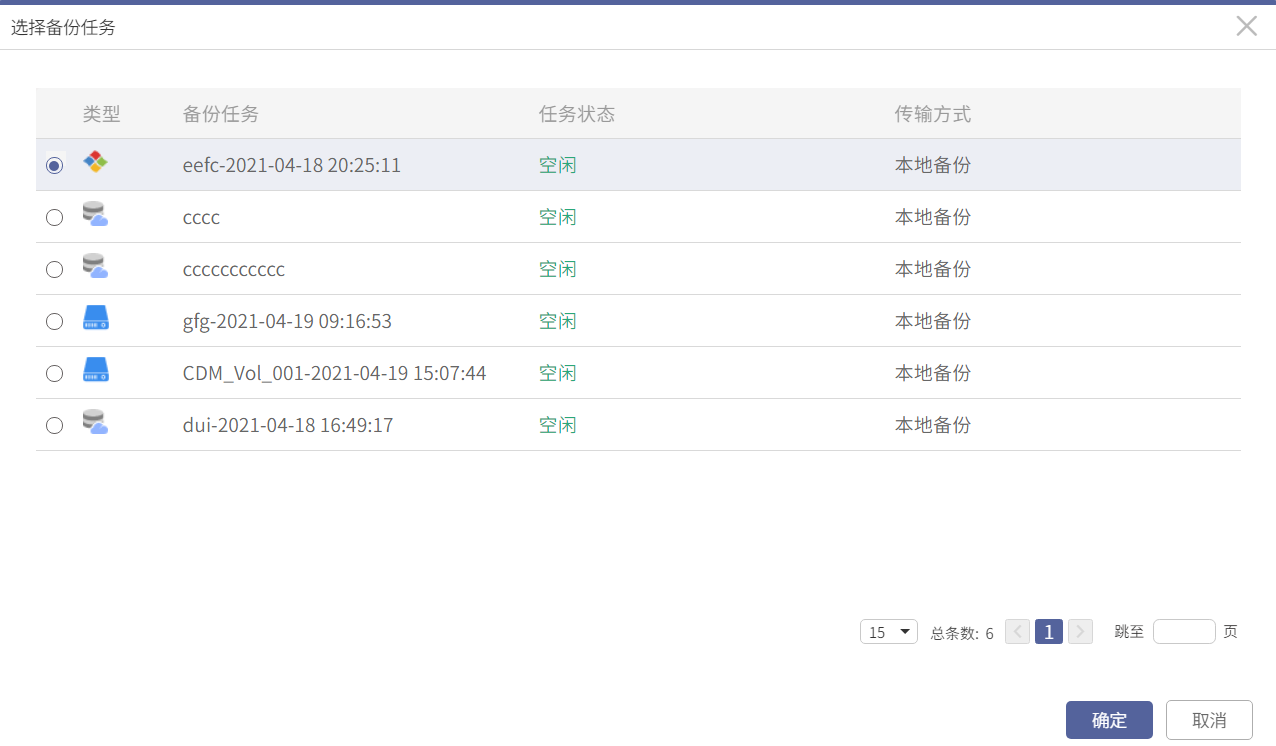The width and height of the screenshot is (1276, 746).
Task: Click task name dui-2021-04-18 16:49:17
Action: point(288,425)
